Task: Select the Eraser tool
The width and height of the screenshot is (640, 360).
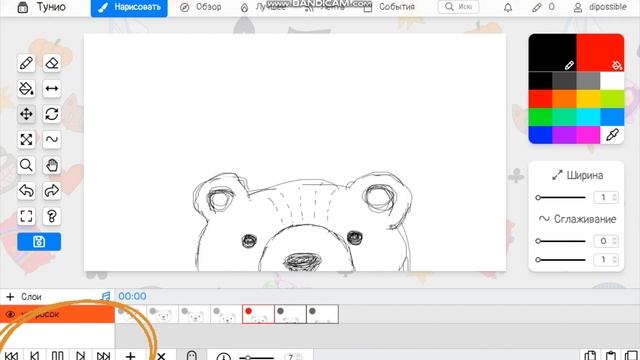Action: (x=52, y=63)
